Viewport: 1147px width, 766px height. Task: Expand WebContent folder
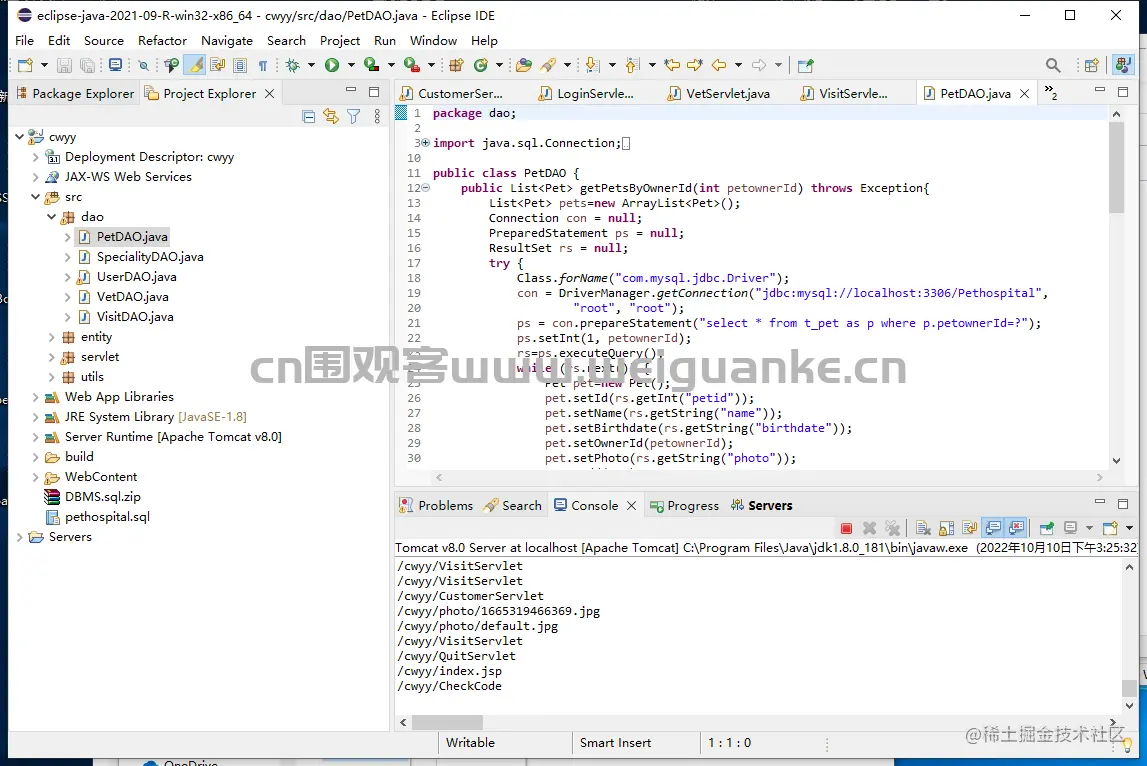point(35,477)
